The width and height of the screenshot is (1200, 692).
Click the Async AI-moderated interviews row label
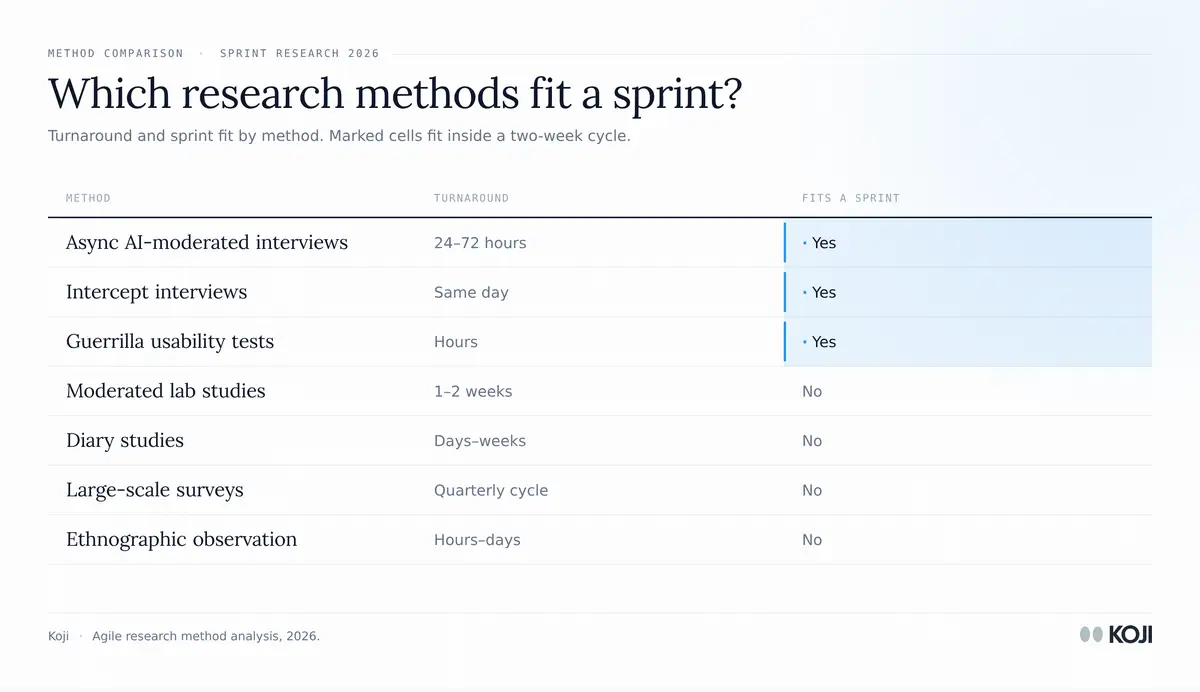(x=207, y=242)
